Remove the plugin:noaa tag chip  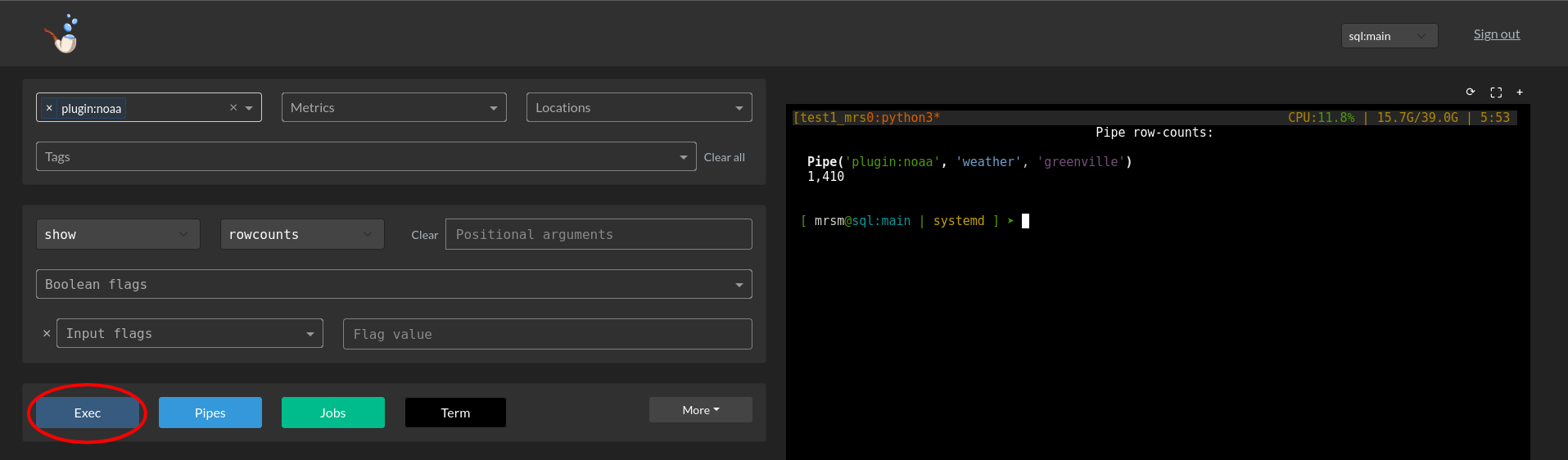[x=49, y=108]
